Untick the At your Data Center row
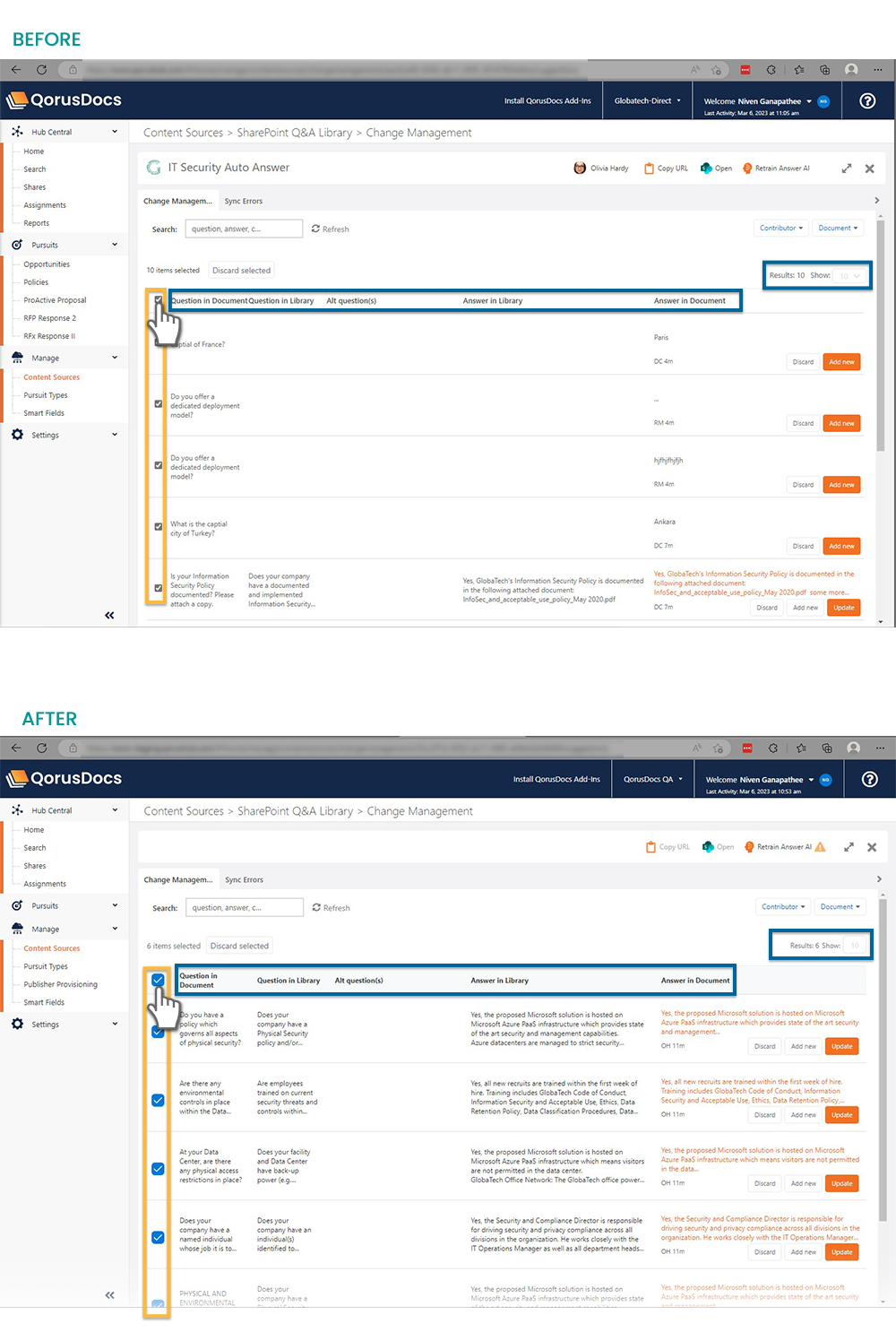Screen dimensions: 896x1332 point(158,1169)
